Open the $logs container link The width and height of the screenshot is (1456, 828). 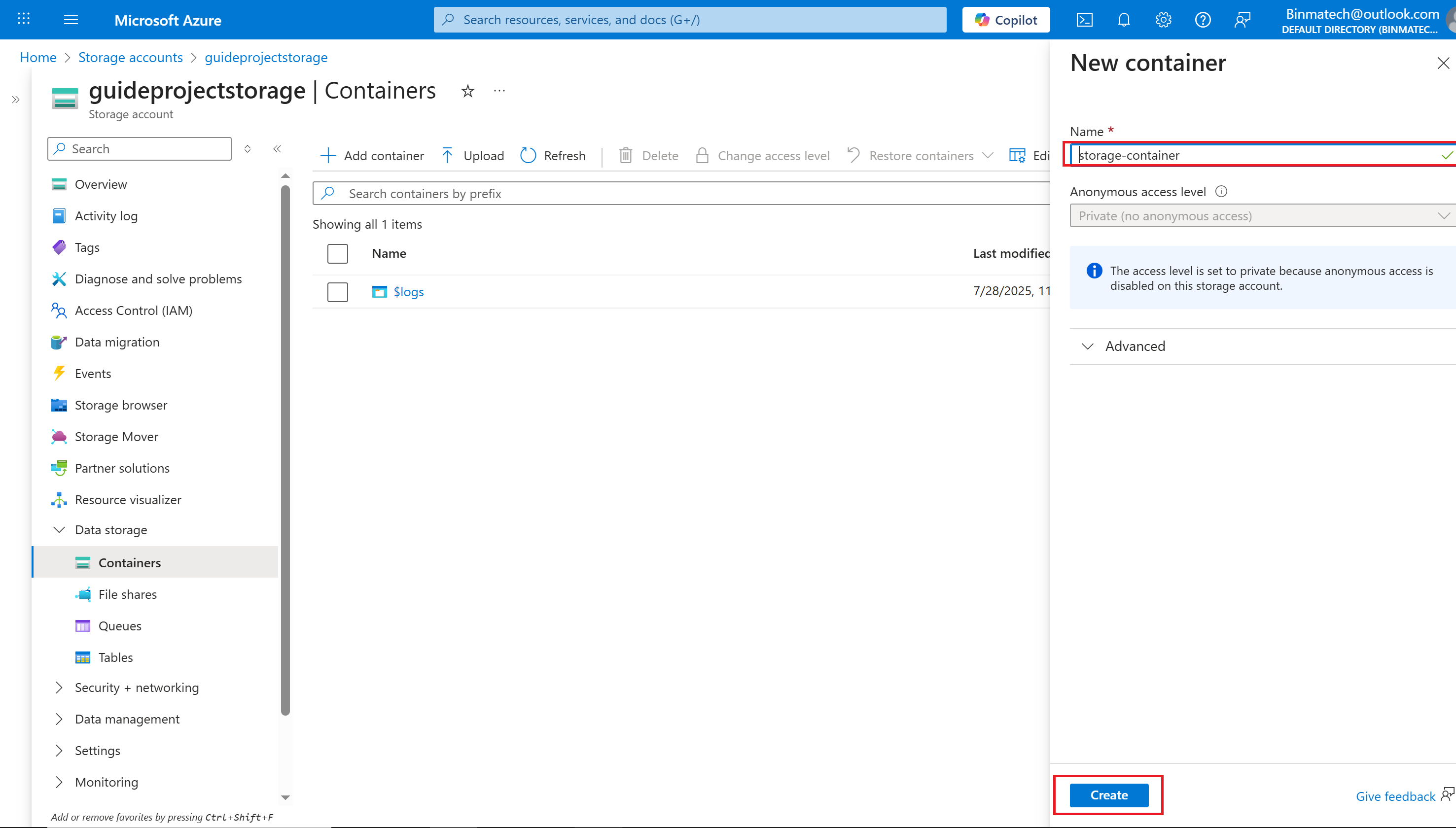tap(408, 292)
